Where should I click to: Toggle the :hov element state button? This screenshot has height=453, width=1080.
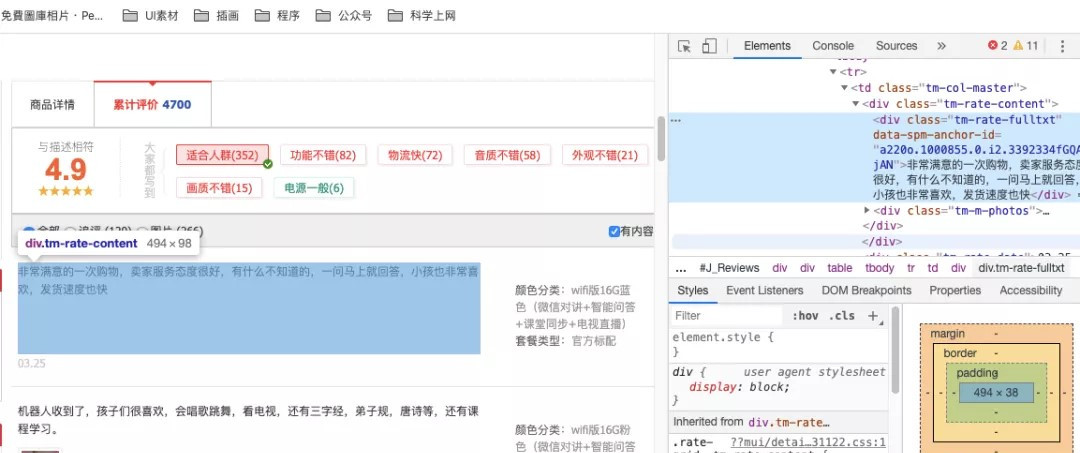[x=804, y=316]
